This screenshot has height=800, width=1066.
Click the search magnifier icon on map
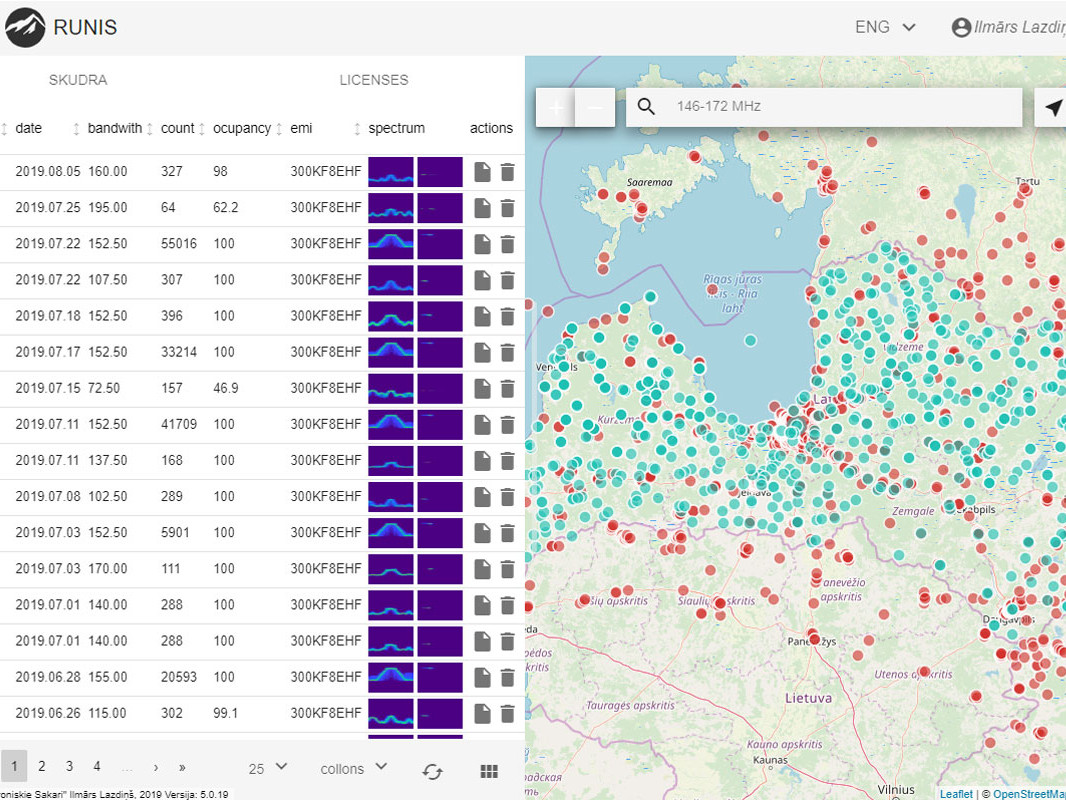[646, 107]
